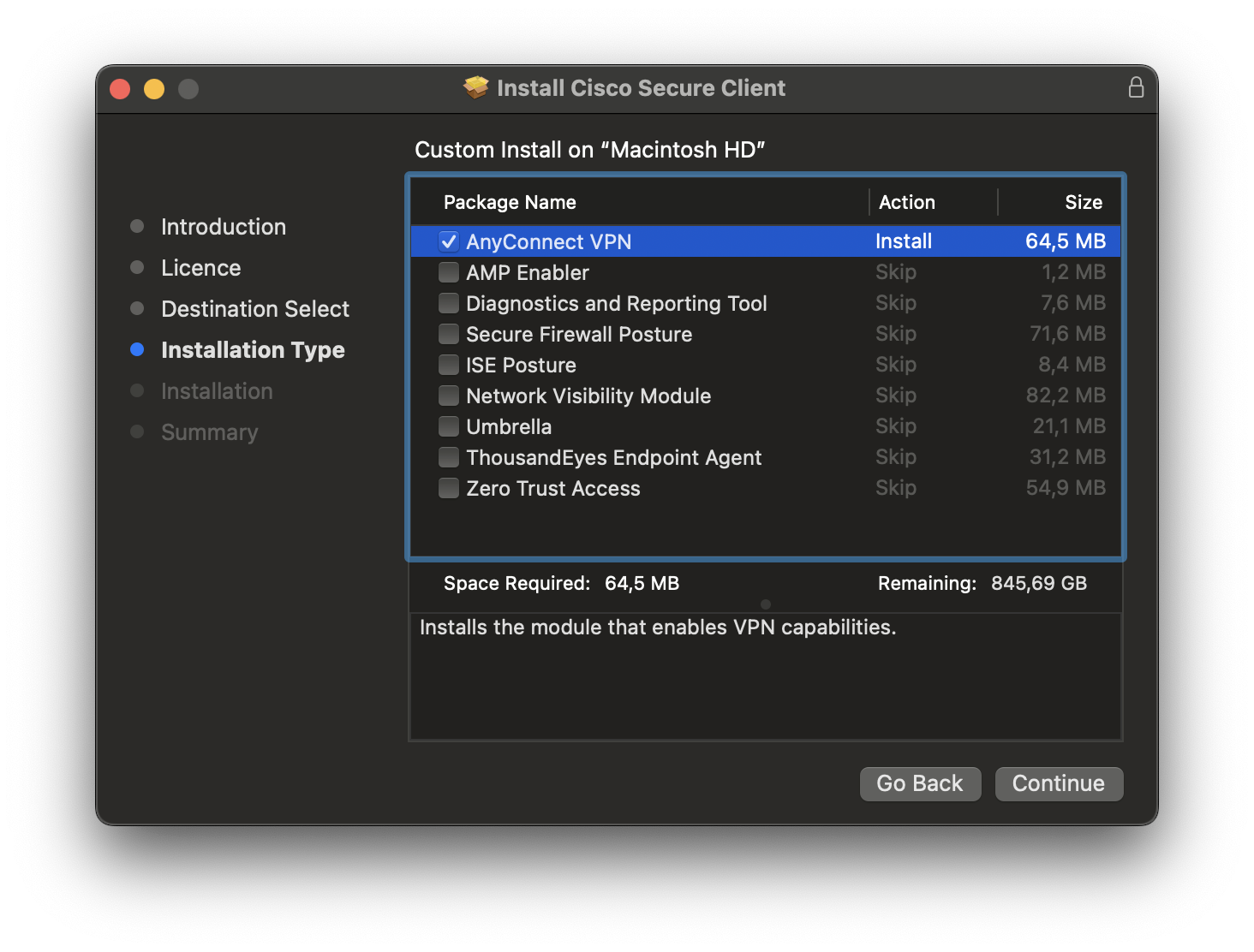The image size is (1254, 952).
Task: Click Diagnostics and Reporting Tool row text
Action: [617, 303]
